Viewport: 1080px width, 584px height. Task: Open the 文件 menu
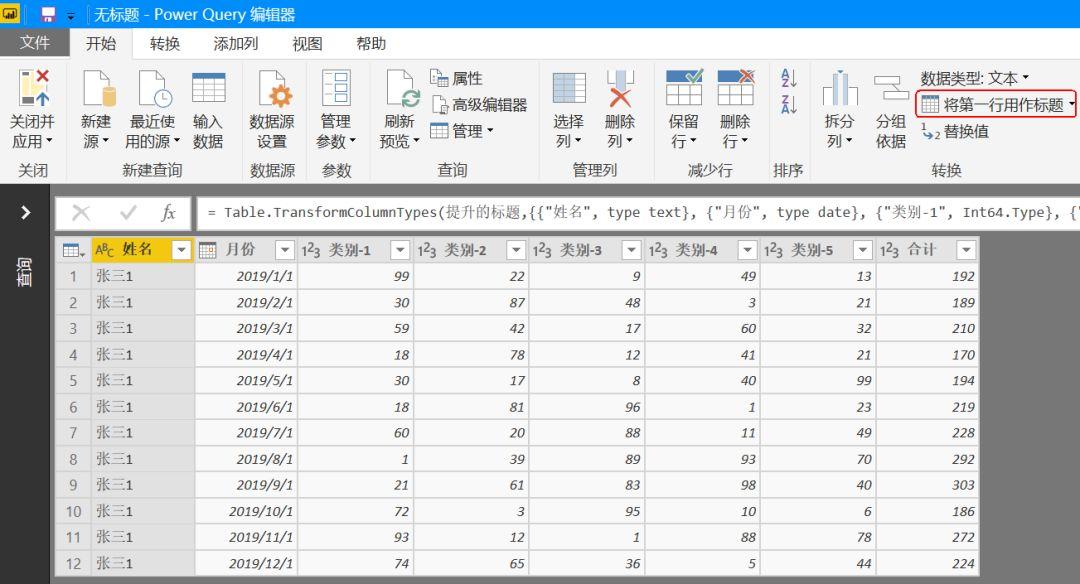click(x=36, y=43)
